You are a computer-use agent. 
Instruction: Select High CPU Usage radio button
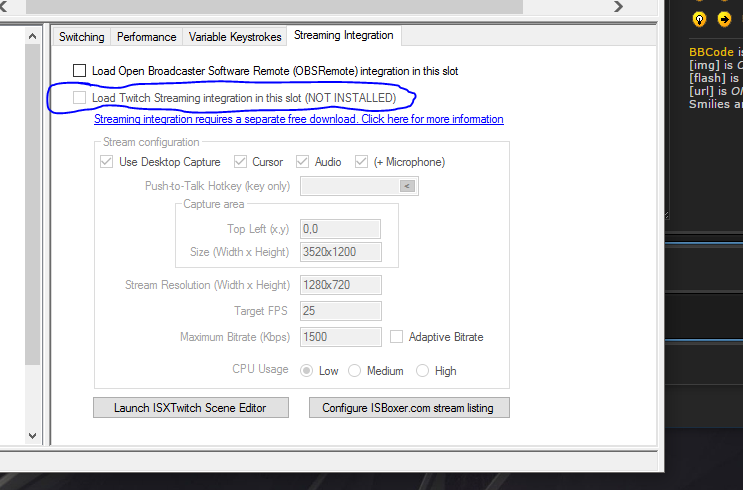pos(422,371)
